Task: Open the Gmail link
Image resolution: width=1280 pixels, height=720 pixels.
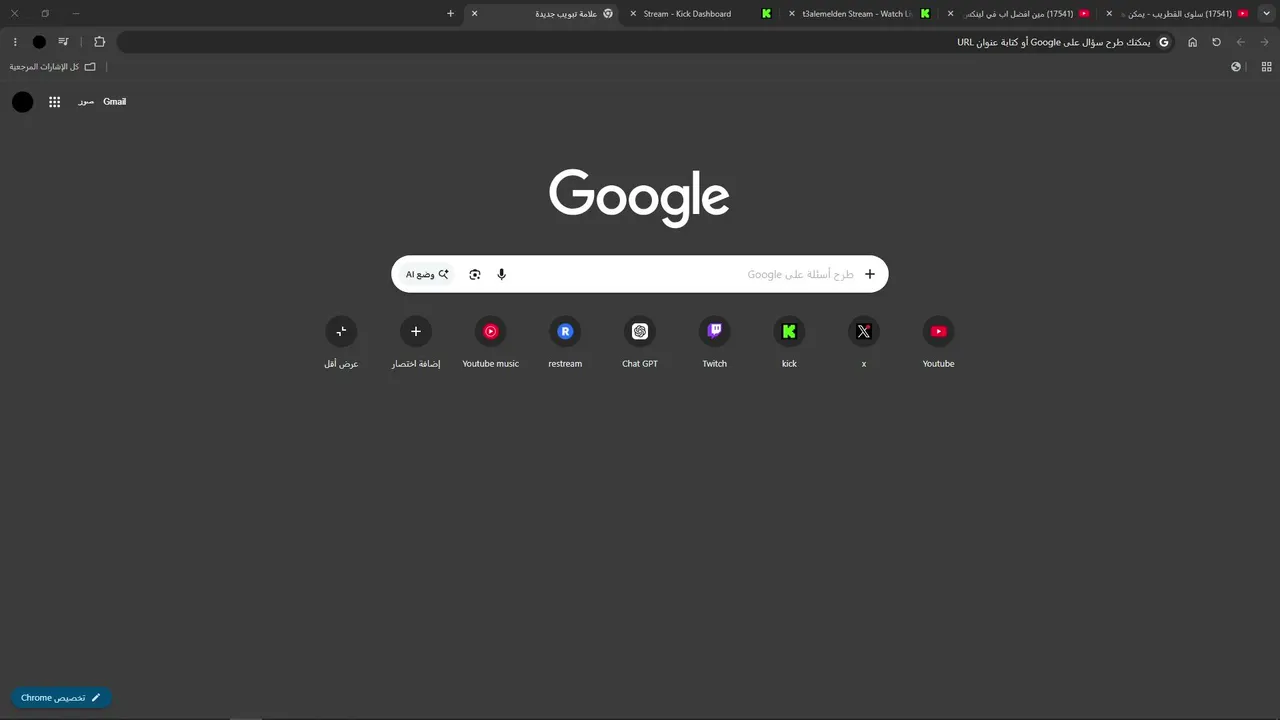Action: pyautogui.click(x=114, y=102)
